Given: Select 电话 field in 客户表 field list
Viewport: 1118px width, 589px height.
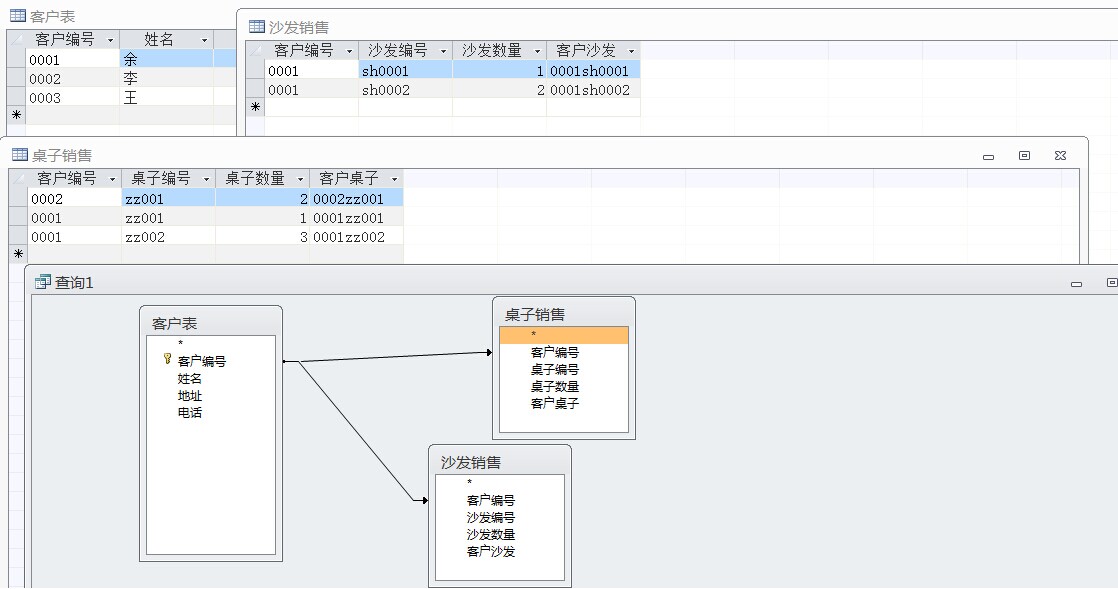Looking at the screenshot, I should point(190,413).
